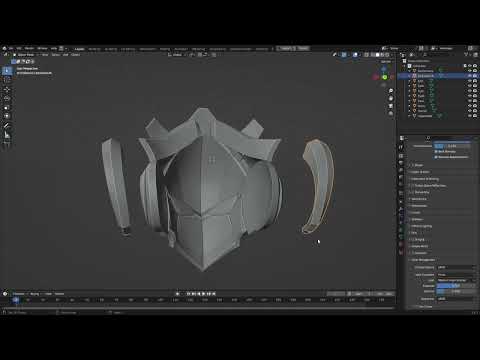Select the Cursor tool in toolbar
480x360 pixels.
(x=7, y=80)
